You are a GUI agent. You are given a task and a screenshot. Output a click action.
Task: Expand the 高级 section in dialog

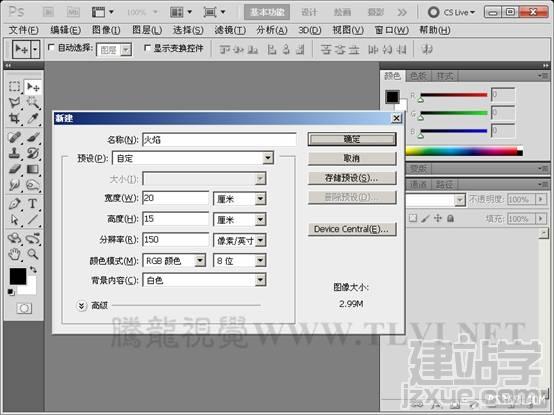[82, 306]
